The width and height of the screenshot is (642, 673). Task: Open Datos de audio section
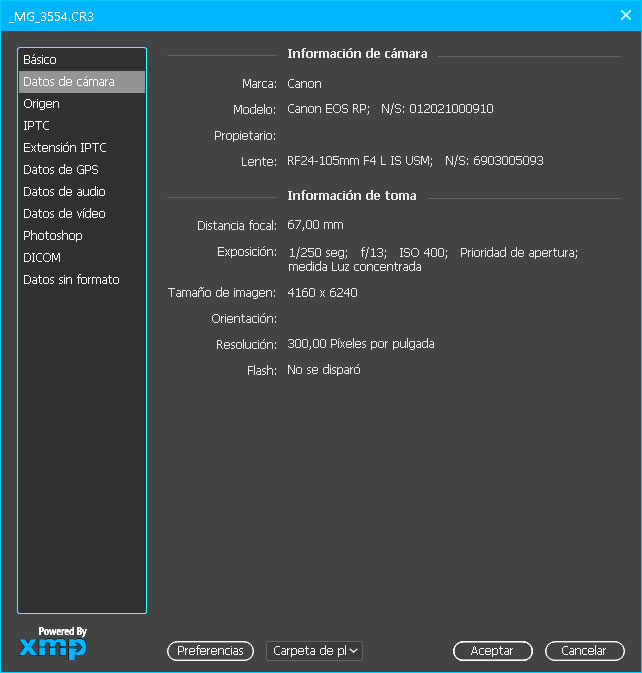pos(82,191)
